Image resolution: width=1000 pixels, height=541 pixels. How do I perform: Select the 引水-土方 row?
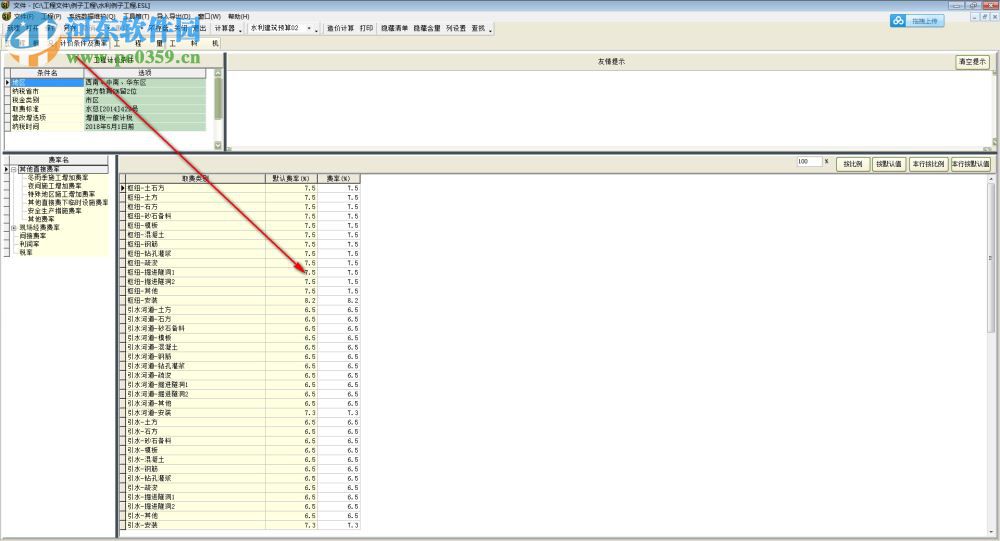(242, 422)
